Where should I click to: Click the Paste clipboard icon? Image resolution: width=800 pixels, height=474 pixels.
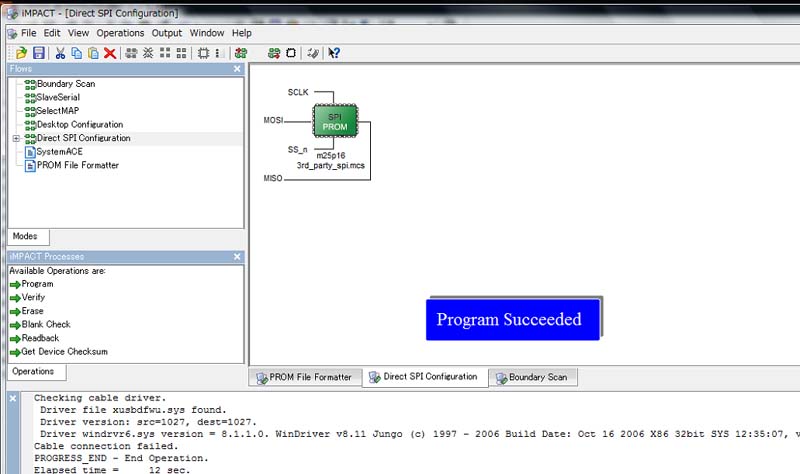[93, 53]
